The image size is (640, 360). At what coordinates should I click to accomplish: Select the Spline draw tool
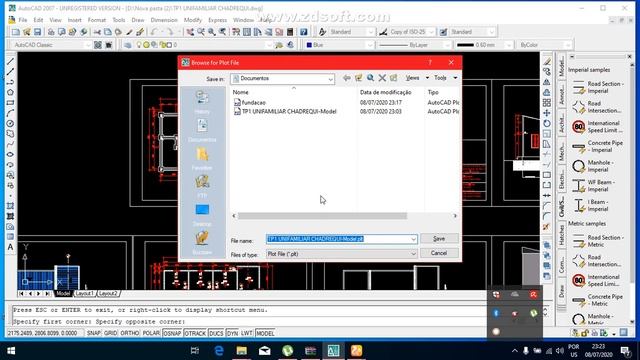(10, 144)
